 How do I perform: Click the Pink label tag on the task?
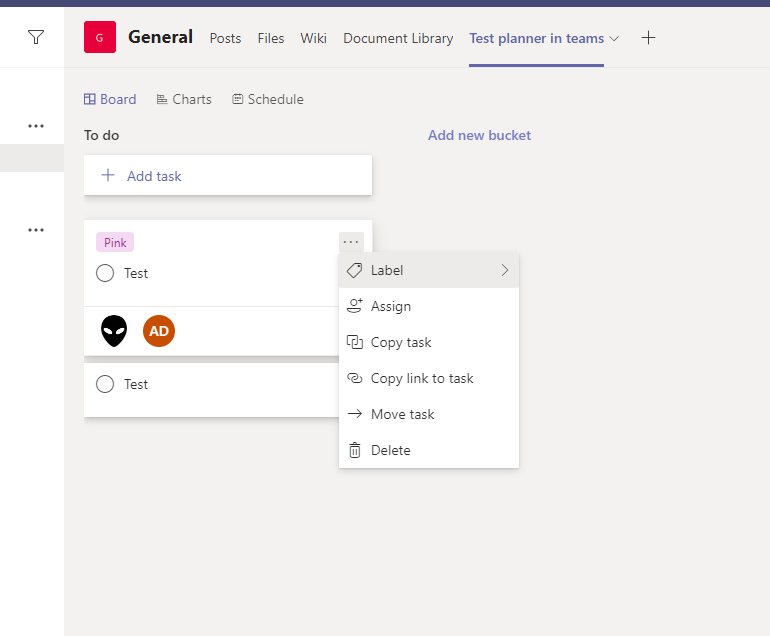pos(115,242)
